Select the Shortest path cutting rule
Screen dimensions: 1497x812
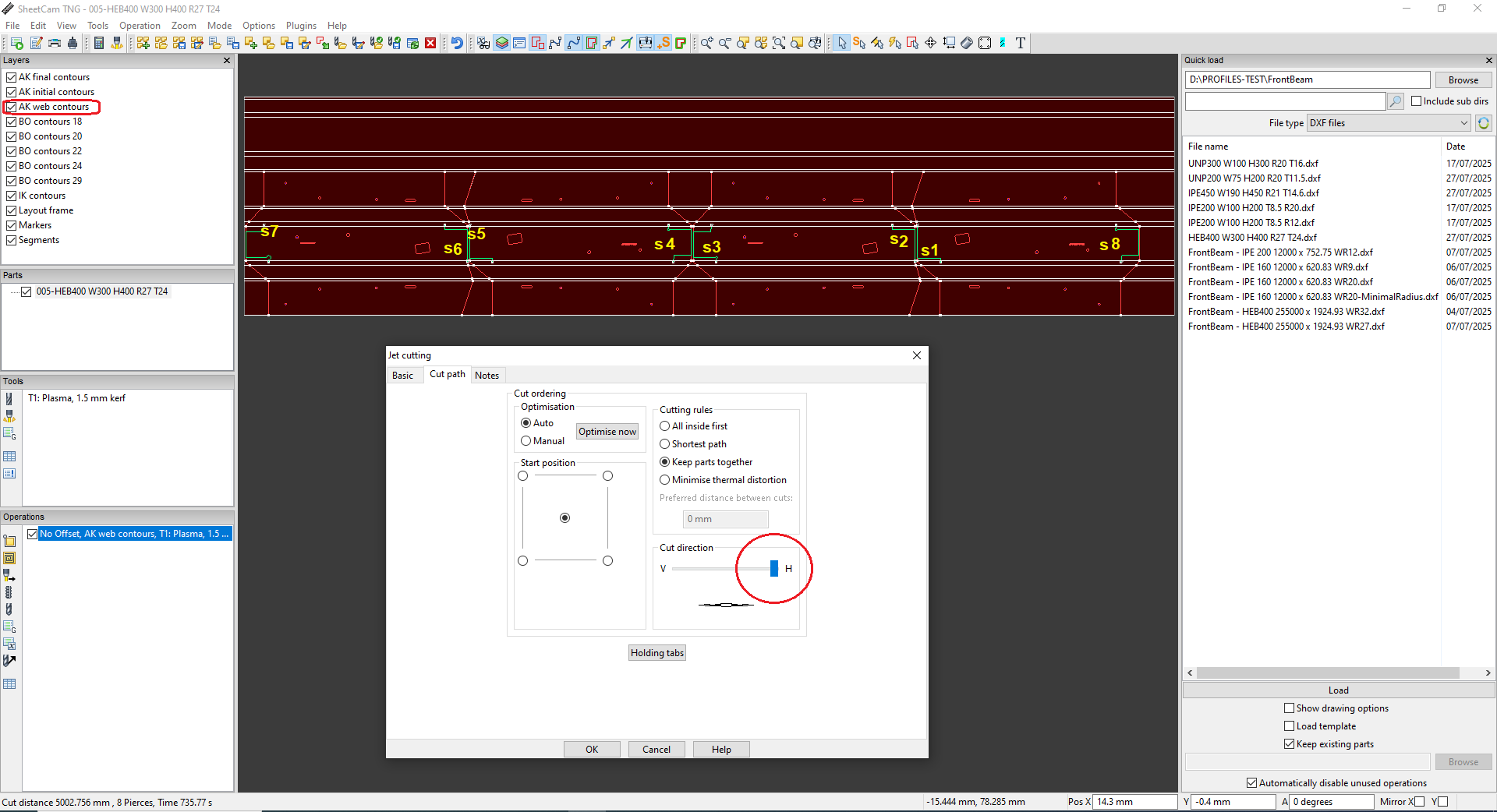(665, 444)
